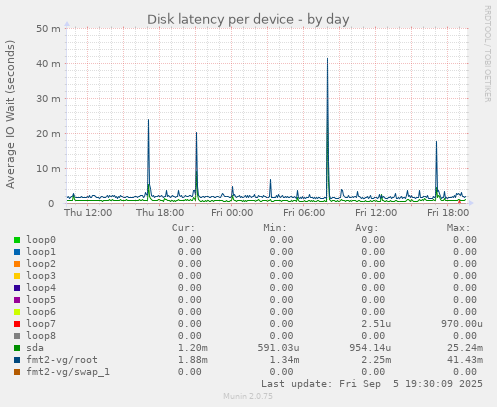This screenshot has height=407, width=497.
Task: Select the fmt2-vg/root legend label
Action: 62,360
